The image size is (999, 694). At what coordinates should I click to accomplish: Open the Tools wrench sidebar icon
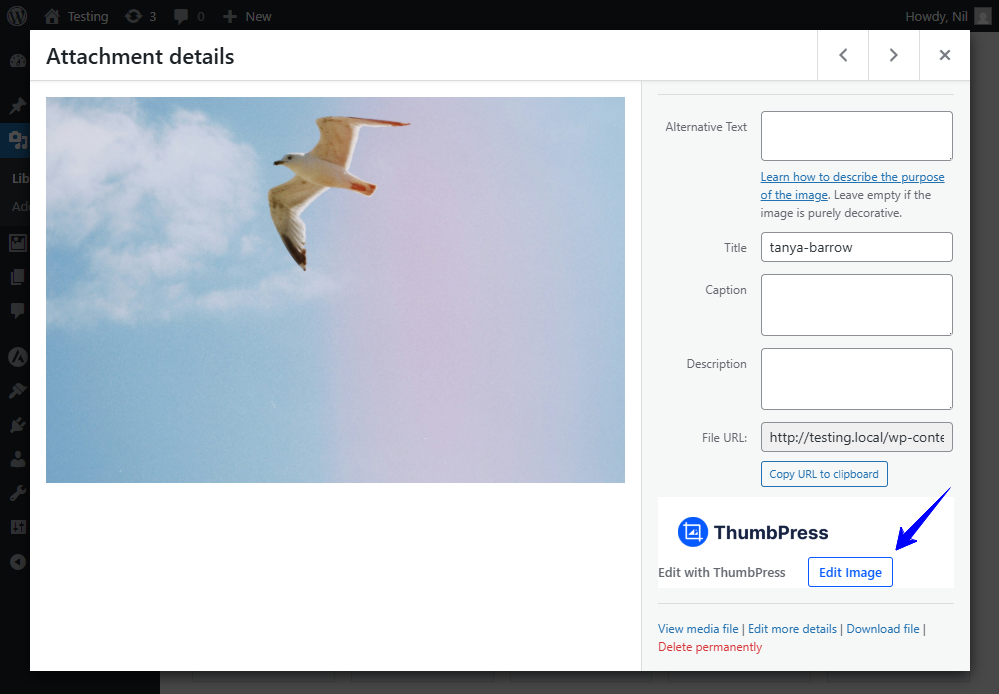pyautogui.click(x=18, y=493)
